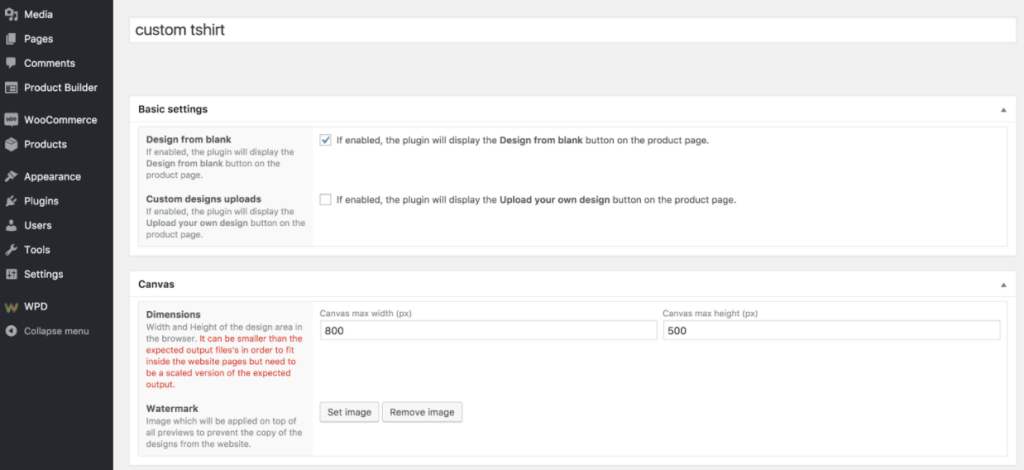Click the Pages icon in sidebar
The image size is (1024, 470).
coord(11,39)
